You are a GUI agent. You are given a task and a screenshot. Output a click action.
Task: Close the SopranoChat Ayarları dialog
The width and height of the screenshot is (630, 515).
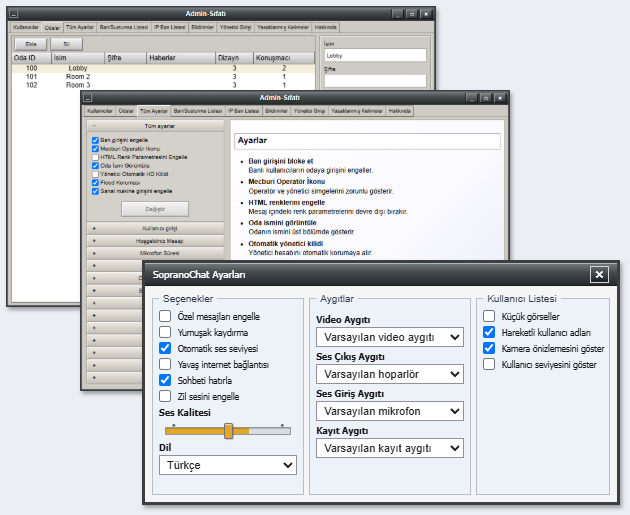(599, 275)
